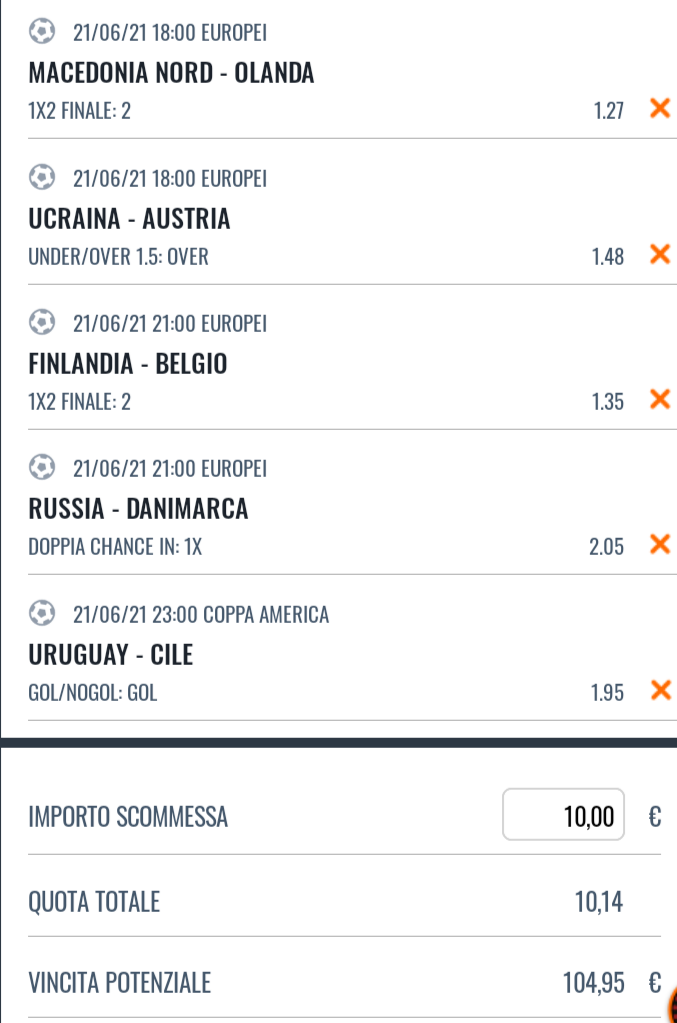This screenshot has height=1023, width=677.
Task: Remove Finlandia - Belgio bet selection
Action: click(659, 400)
